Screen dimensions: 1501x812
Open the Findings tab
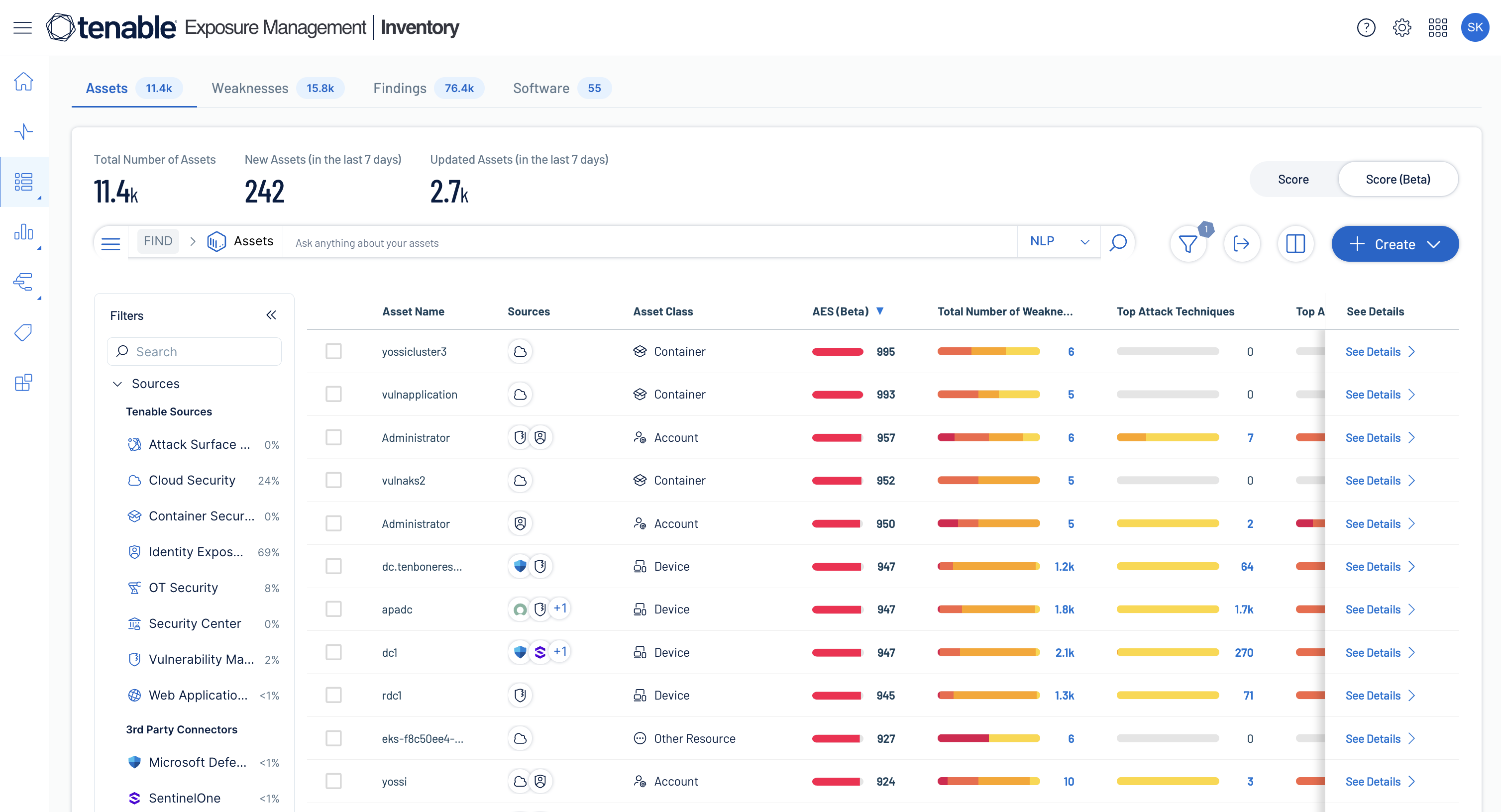pyautogui.click(x=400, y=88)
